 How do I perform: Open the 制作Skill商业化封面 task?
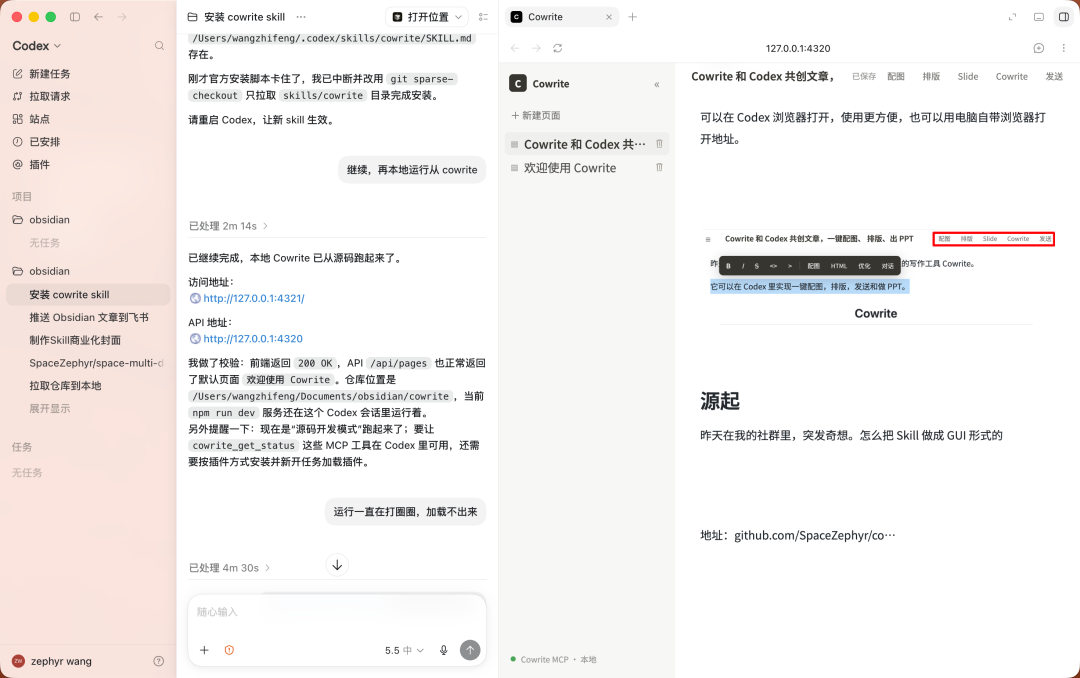pos(75,340)
